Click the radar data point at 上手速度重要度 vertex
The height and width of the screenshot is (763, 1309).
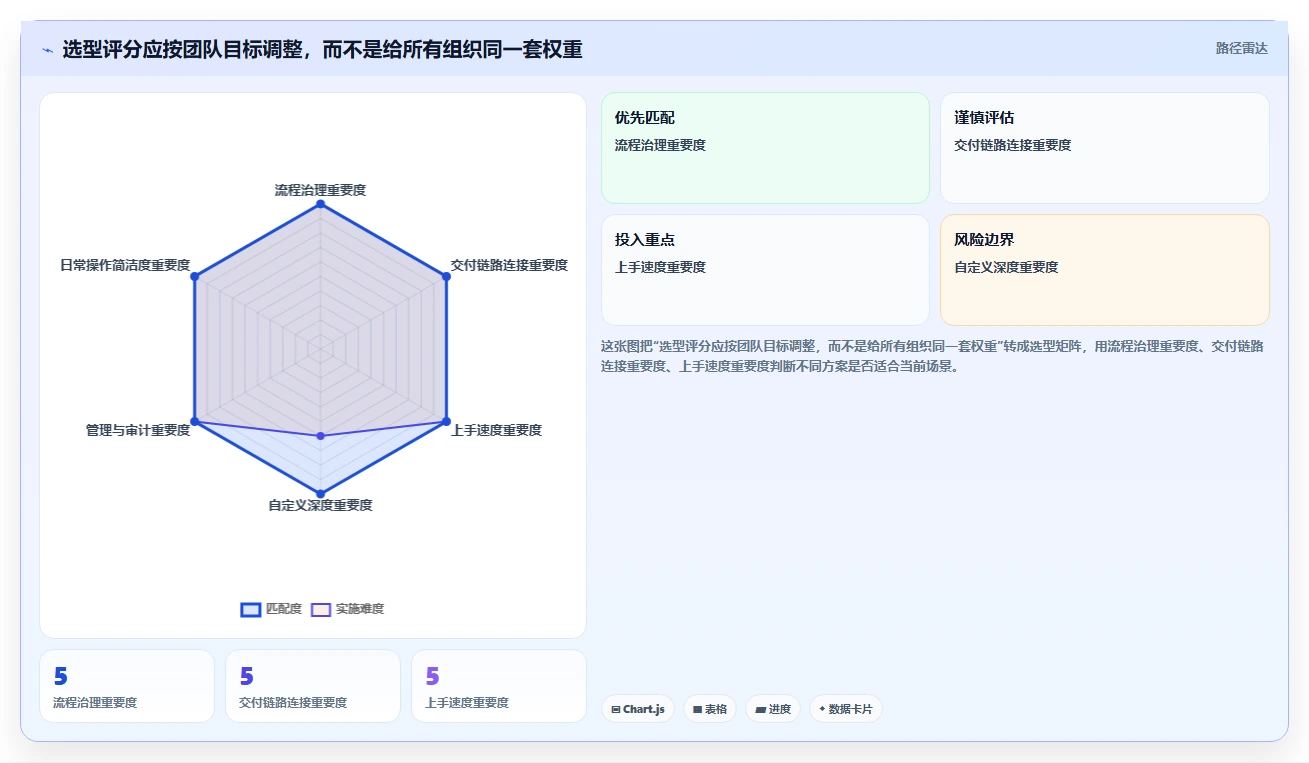click(446, 421)
